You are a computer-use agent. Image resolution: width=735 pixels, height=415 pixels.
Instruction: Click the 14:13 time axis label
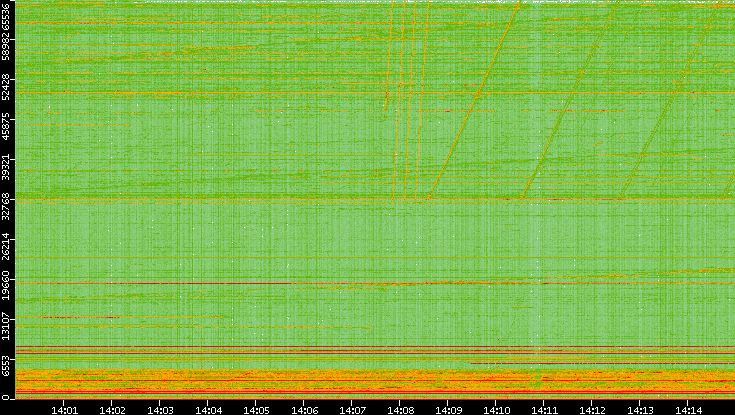coord(640,410)
